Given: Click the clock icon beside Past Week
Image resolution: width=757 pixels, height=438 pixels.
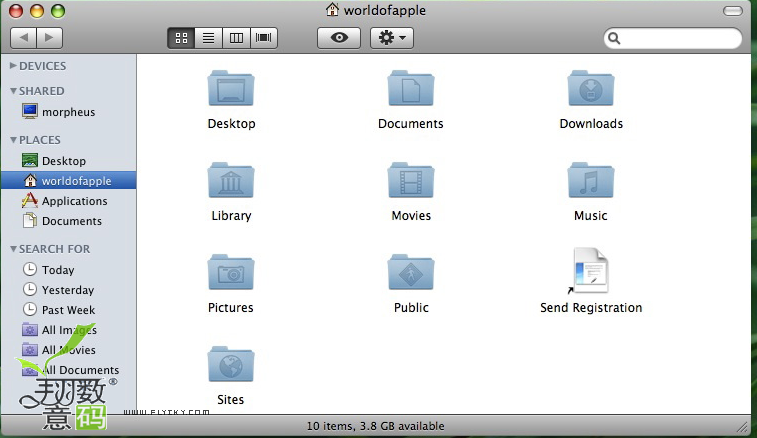Looking at the screenshot, I should click(x=29, y=309).
